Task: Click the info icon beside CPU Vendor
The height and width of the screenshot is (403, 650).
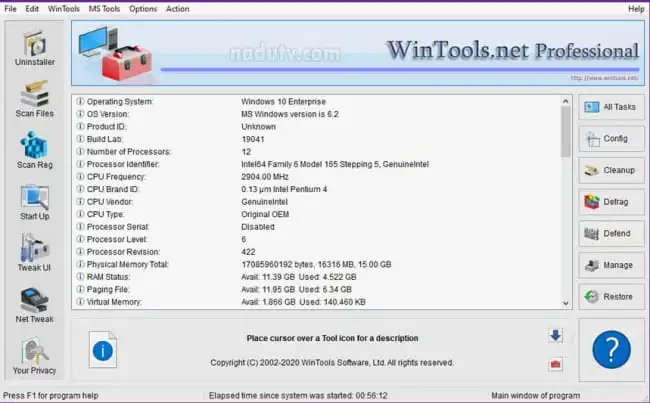Action: [x=80, y=202]
